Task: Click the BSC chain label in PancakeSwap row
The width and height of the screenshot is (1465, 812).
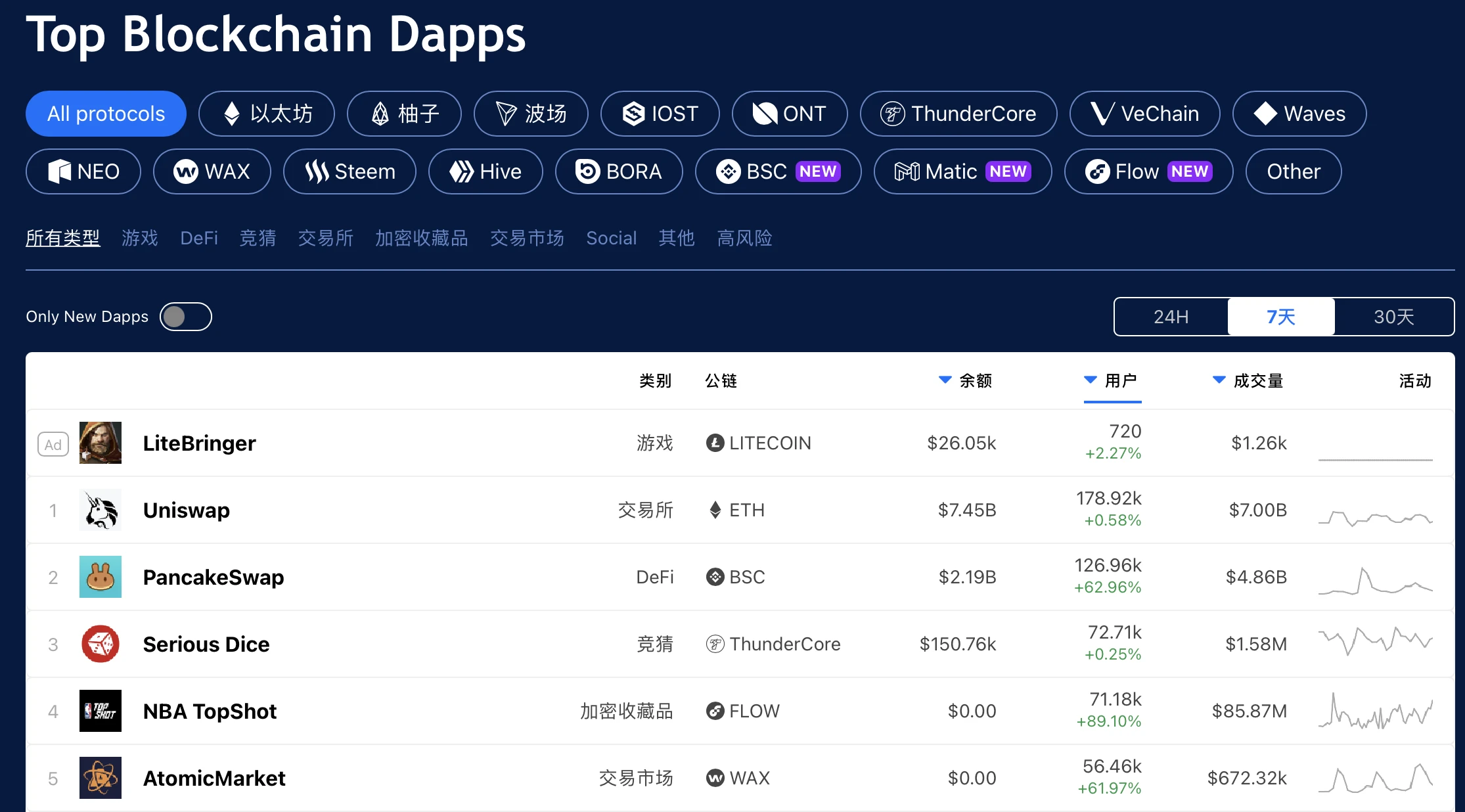Action: (736, 577)
